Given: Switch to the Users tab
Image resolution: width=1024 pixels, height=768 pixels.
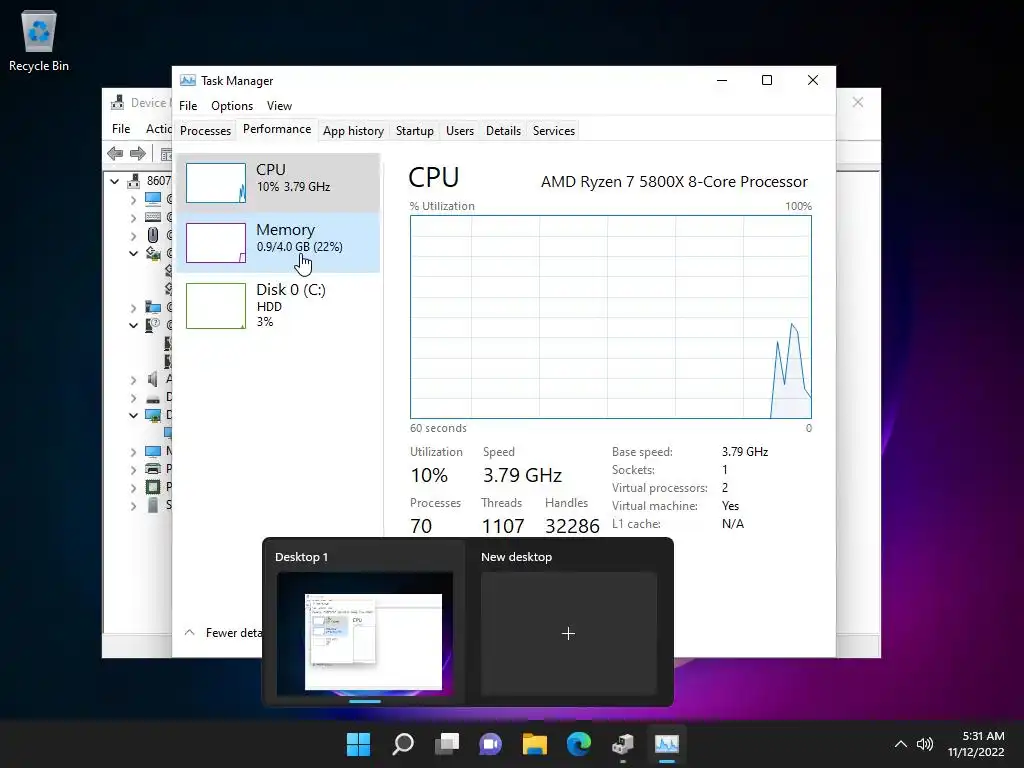Looking at the screenshot, I should (460, 131).
